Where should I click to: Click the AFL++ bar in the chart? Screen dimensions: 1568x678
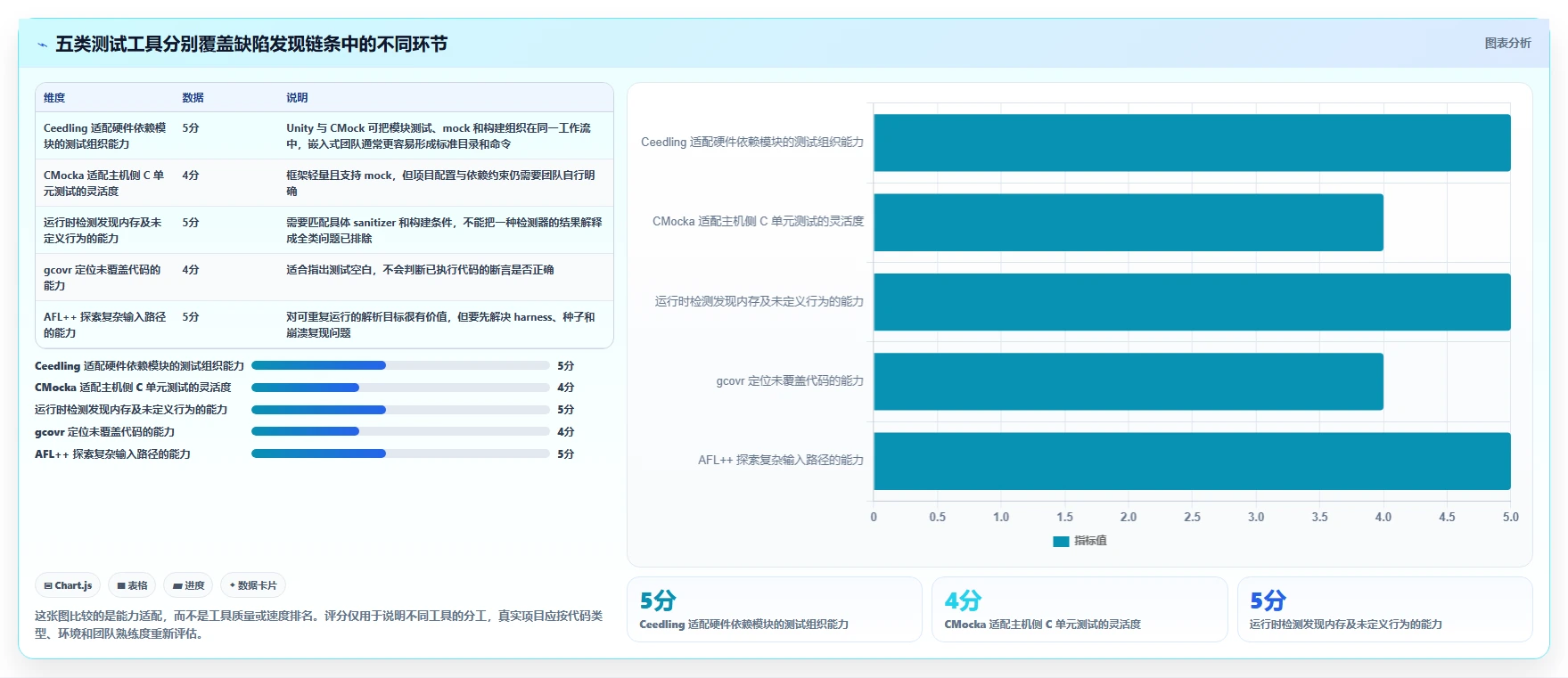pyautogui.click(x=1192, y=461)
